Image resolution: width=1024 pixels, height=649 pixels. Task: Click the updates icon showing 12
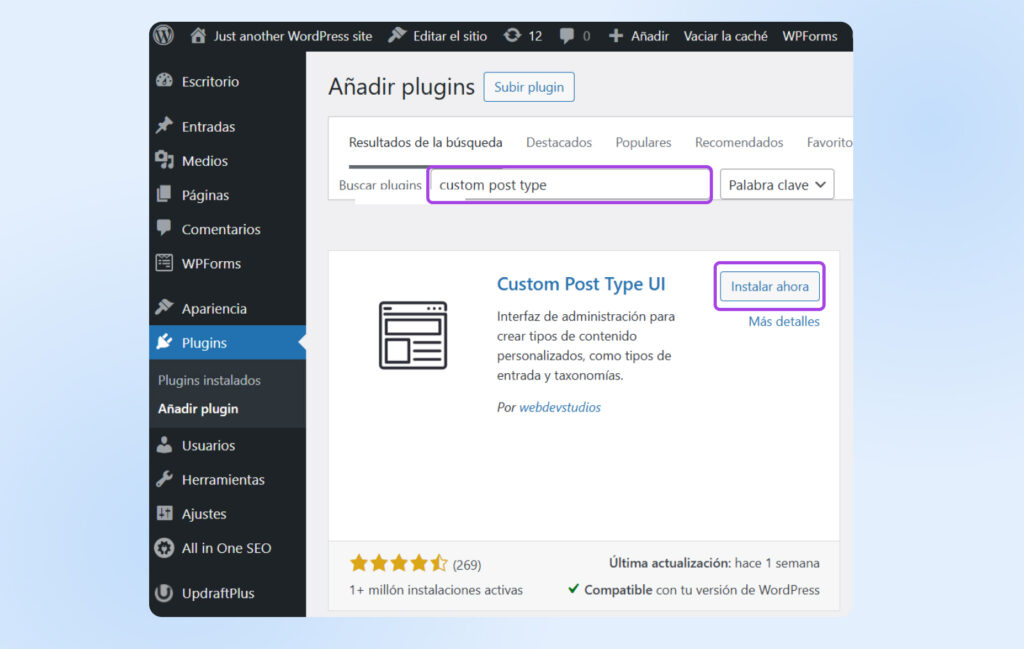(513, 36)
